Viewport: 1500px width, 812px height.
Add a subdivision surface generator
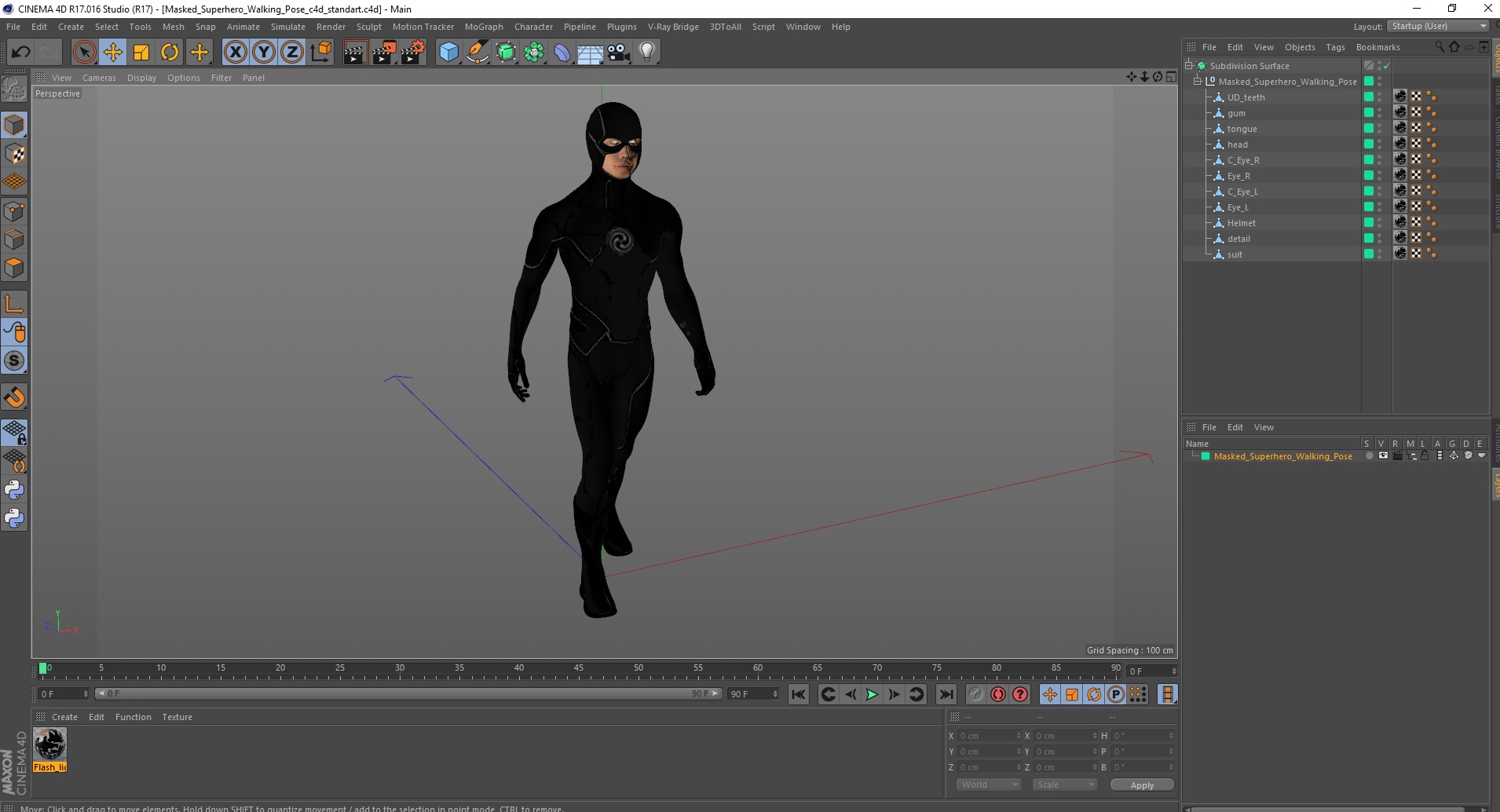coord(506,53)
